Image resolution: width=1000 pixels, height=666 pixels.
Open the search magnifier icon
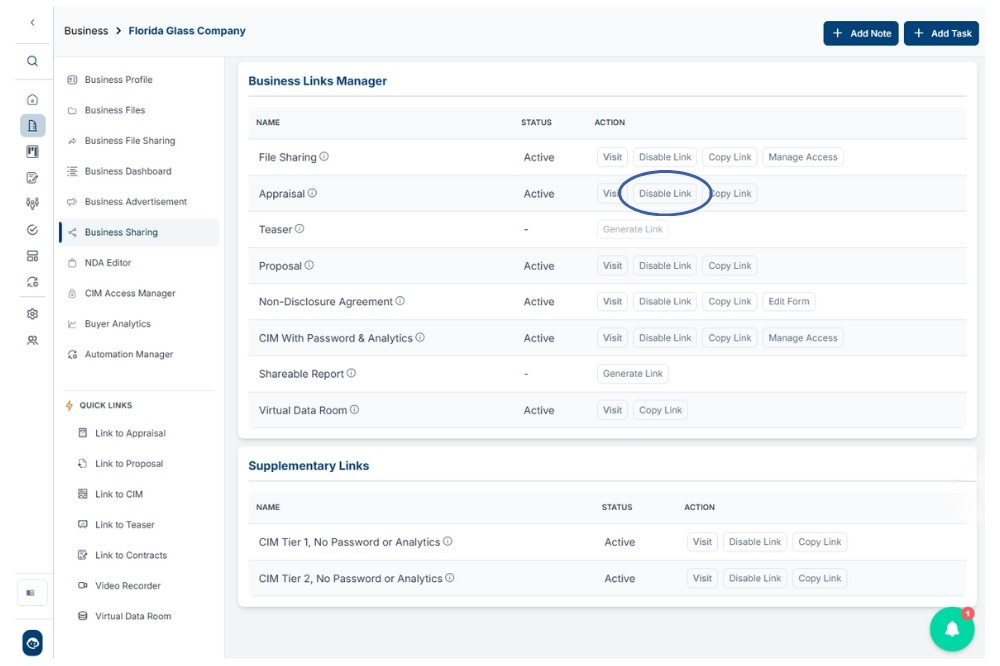click(33, 61)
